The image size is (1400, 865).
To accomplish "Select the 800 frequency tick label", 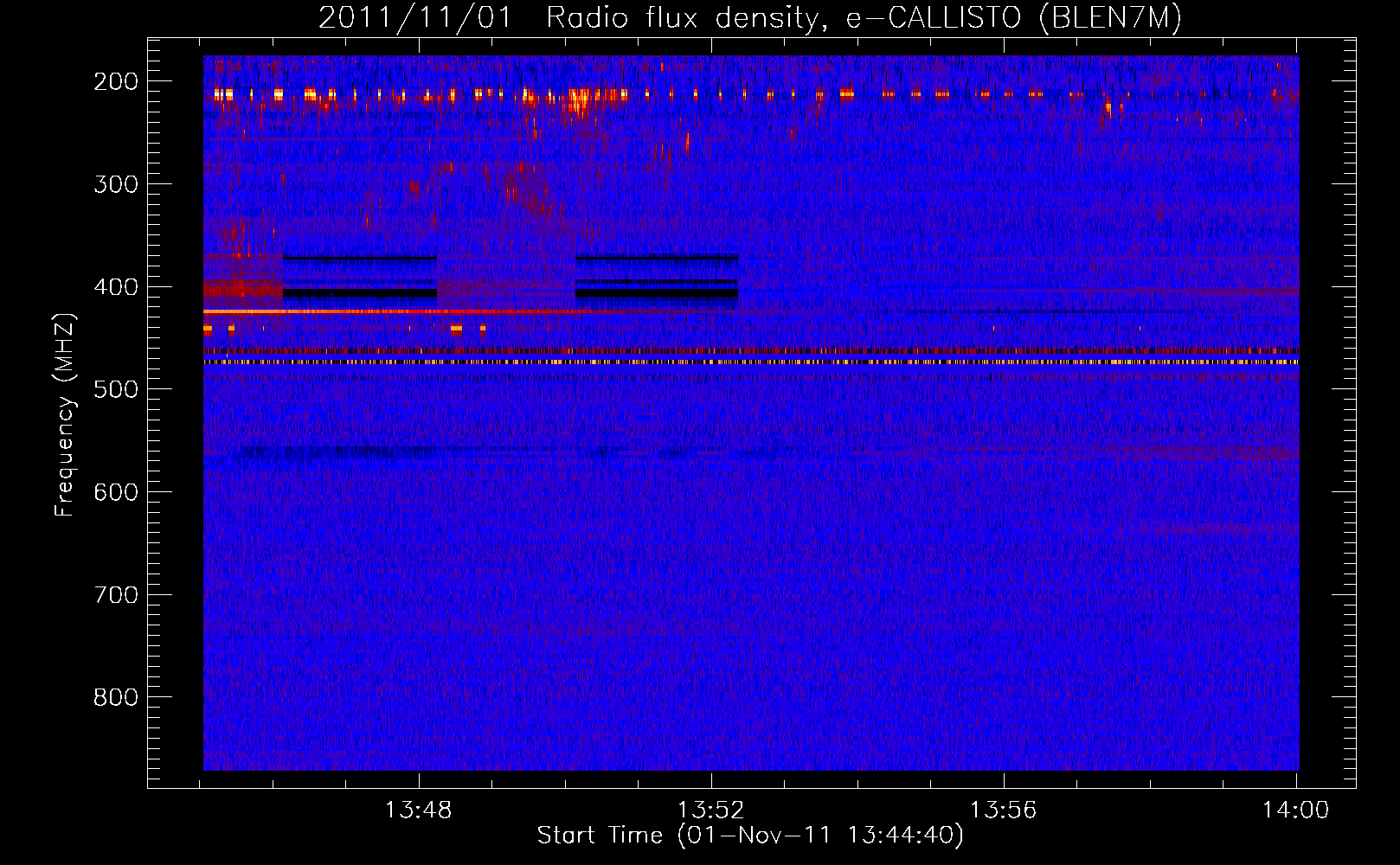I will tap(116, 697).
